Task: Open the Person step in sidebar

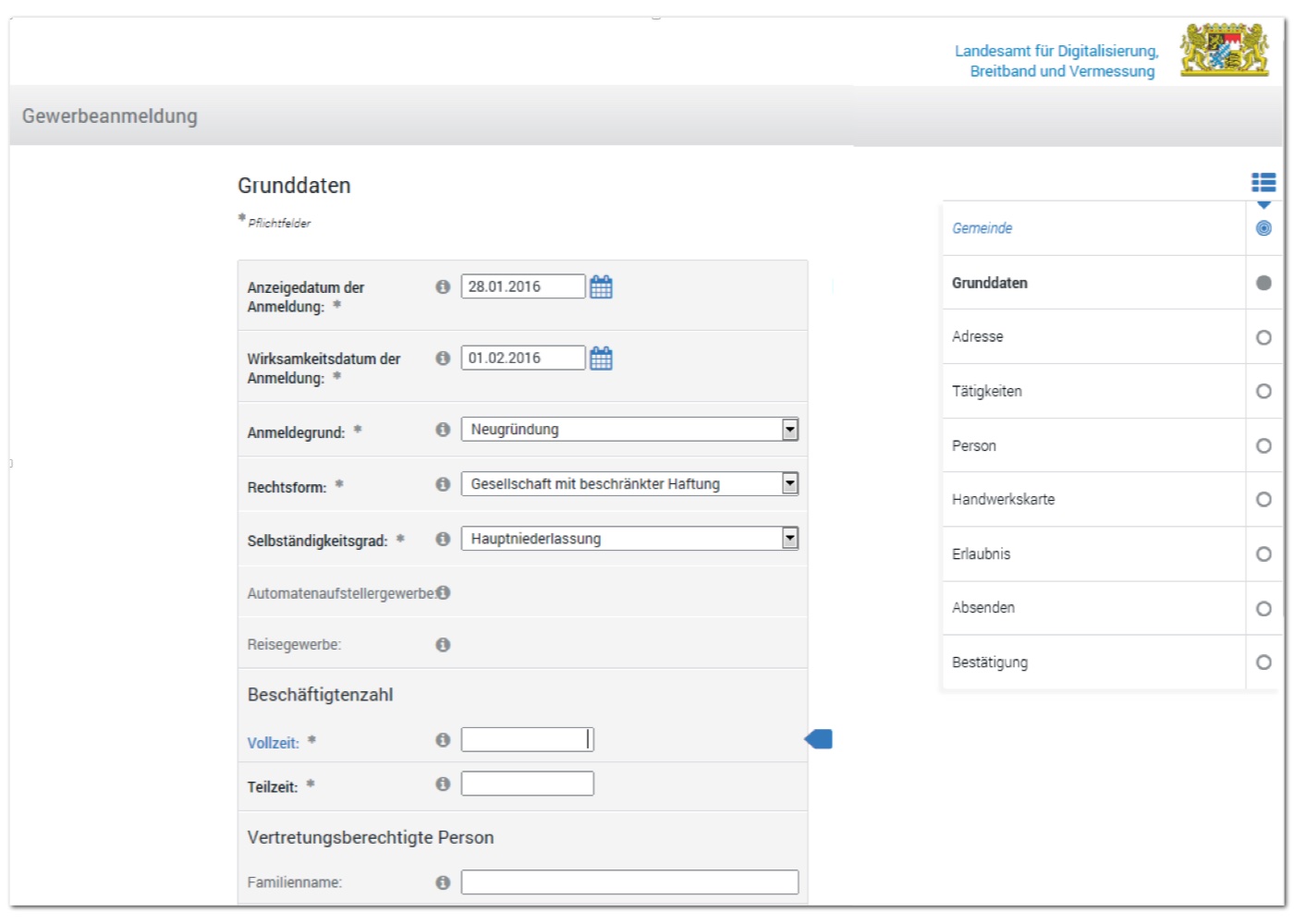Action: tap(974, 446)
